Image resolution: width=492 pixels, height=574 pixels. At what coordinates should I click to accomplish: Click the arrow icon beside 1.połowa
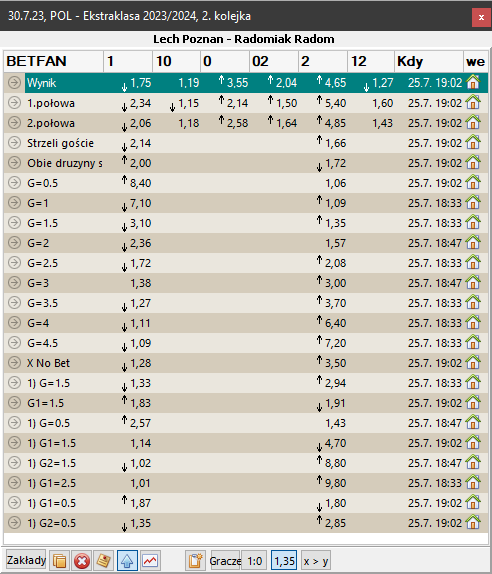pyautogui.click(x=14, y=103)
